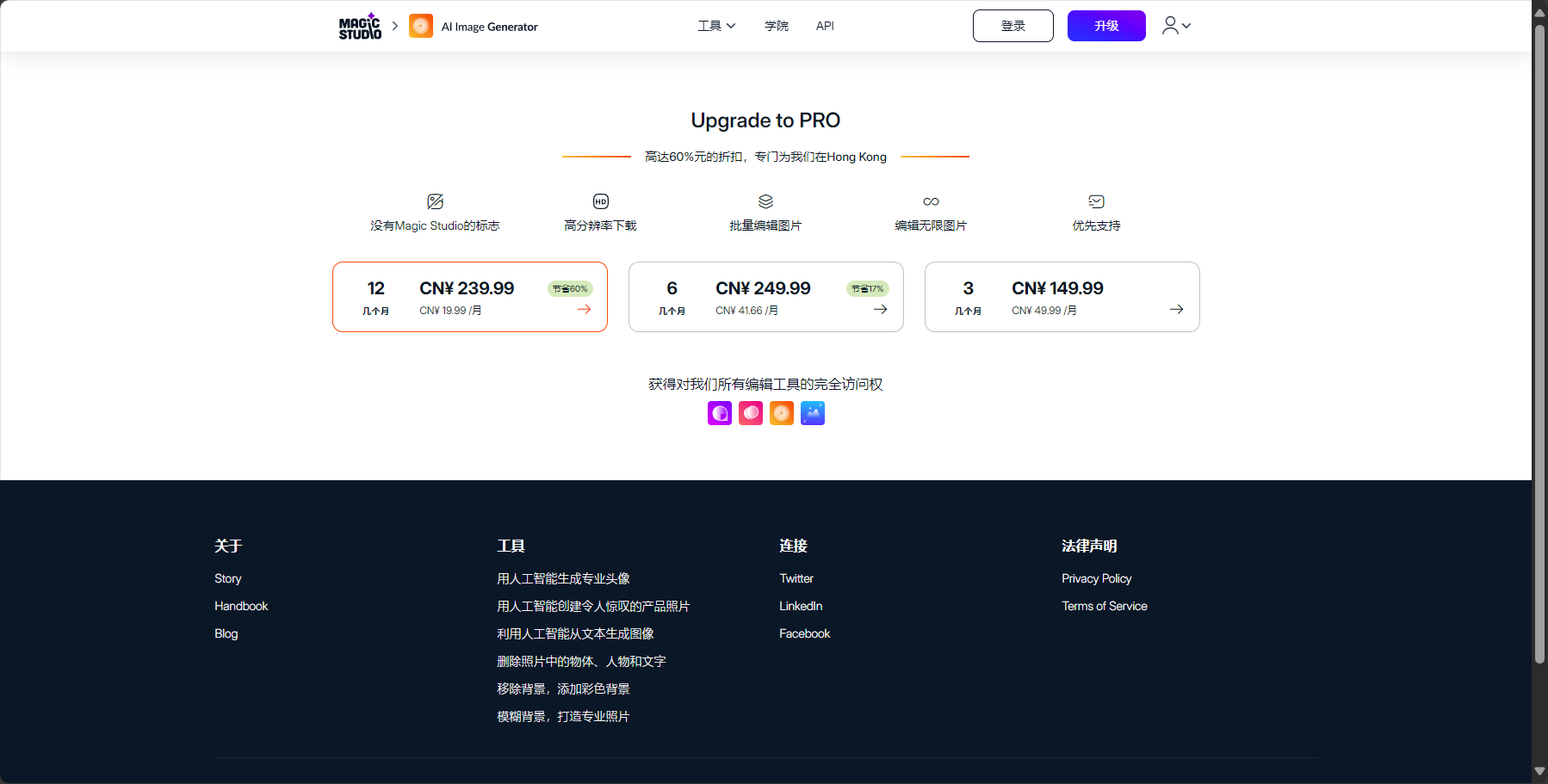This screenshot has width=1548, height=784.
Task: Open the LinkedIn footer link
Action: click(801, 606)
